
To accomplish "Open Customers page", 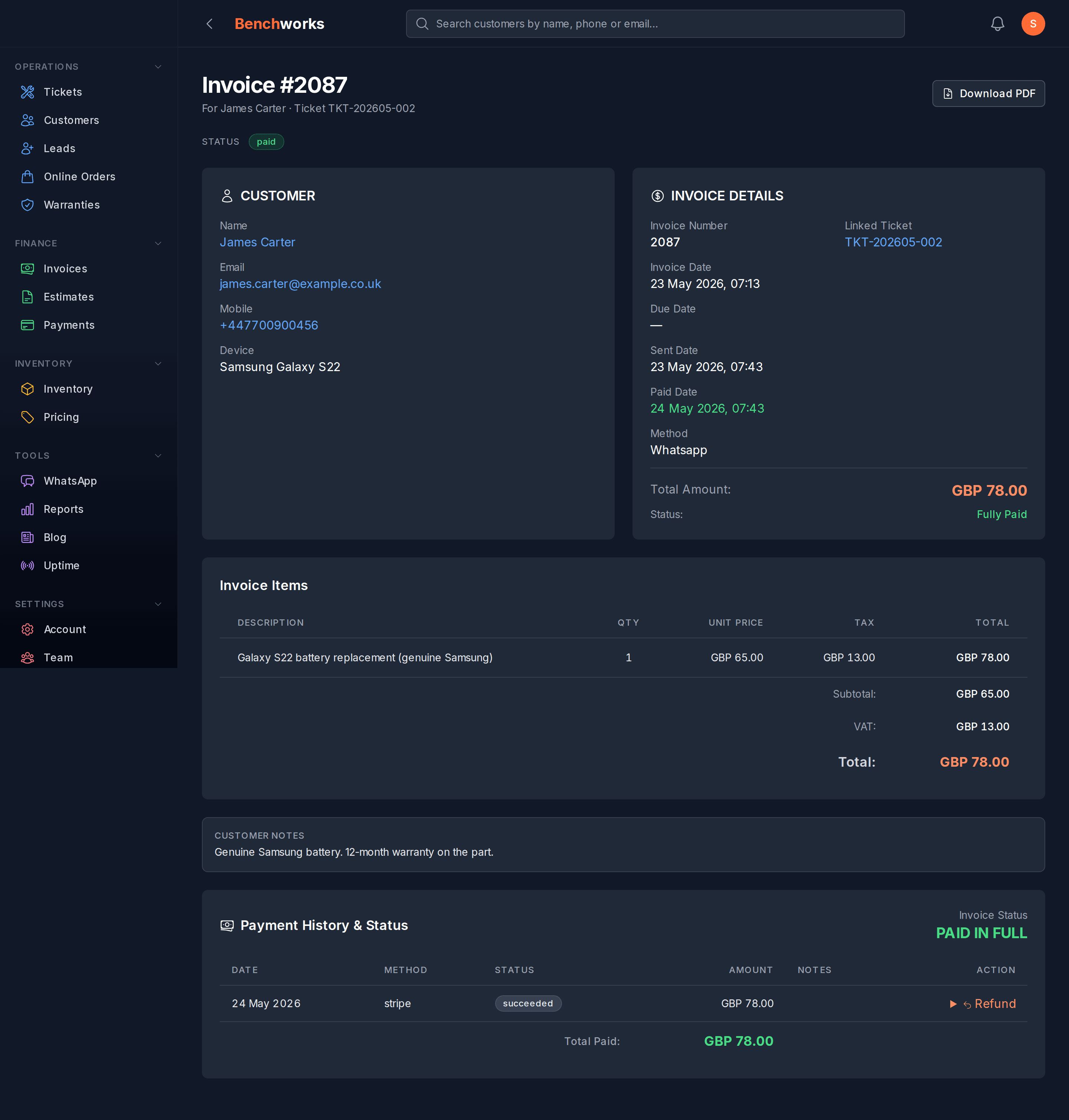I will click(x=88, y=120).
